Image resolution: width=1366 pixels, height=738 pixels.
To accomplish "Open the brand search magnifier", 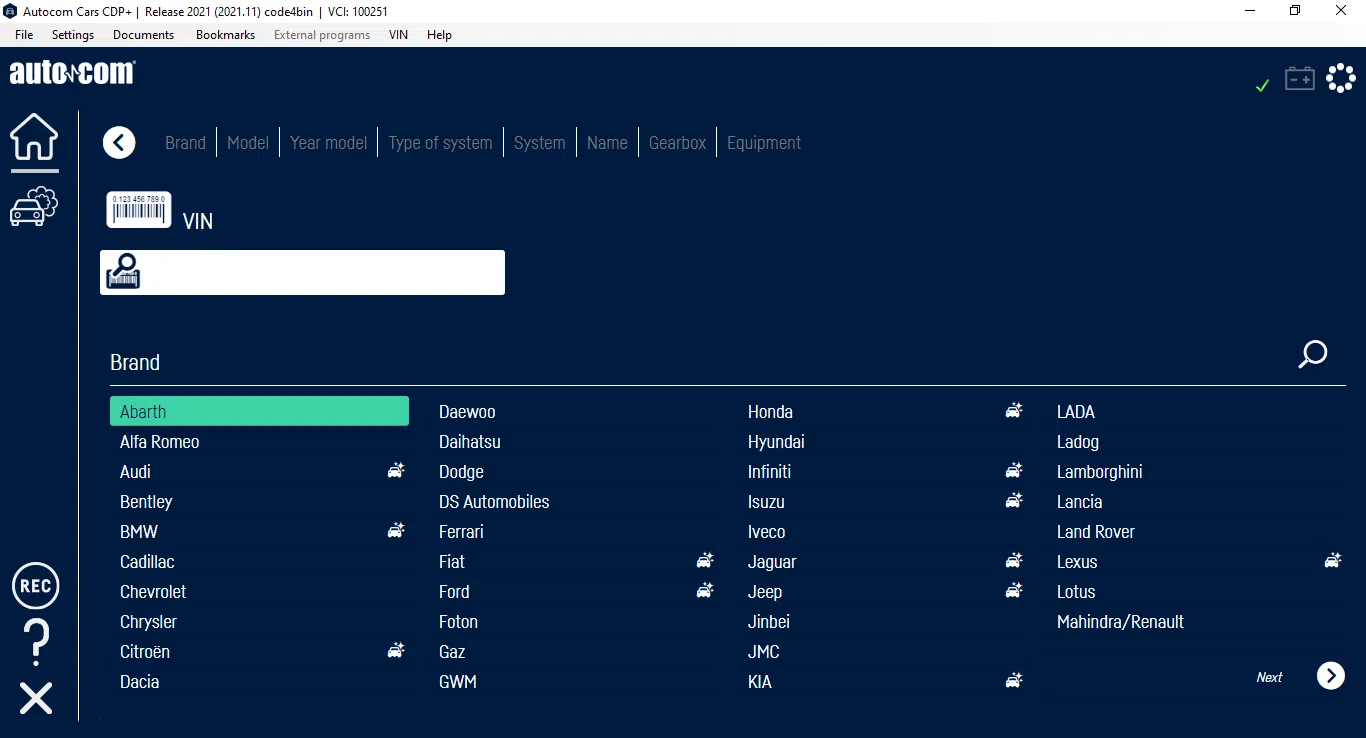I will click(1312, 354).
